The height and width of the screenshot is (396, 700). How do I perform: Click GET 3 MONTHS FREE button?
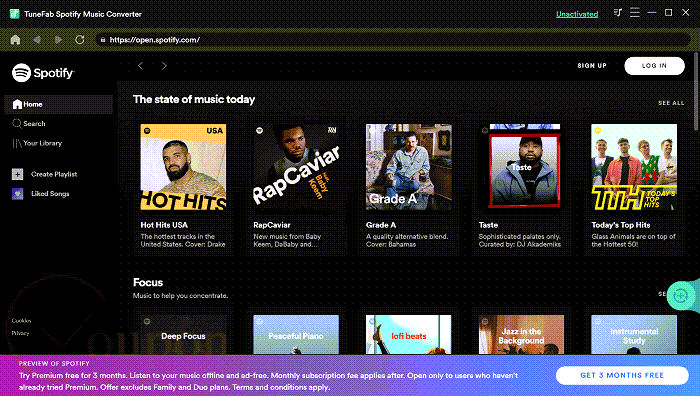pyautogui.click(x=622, y=375)
